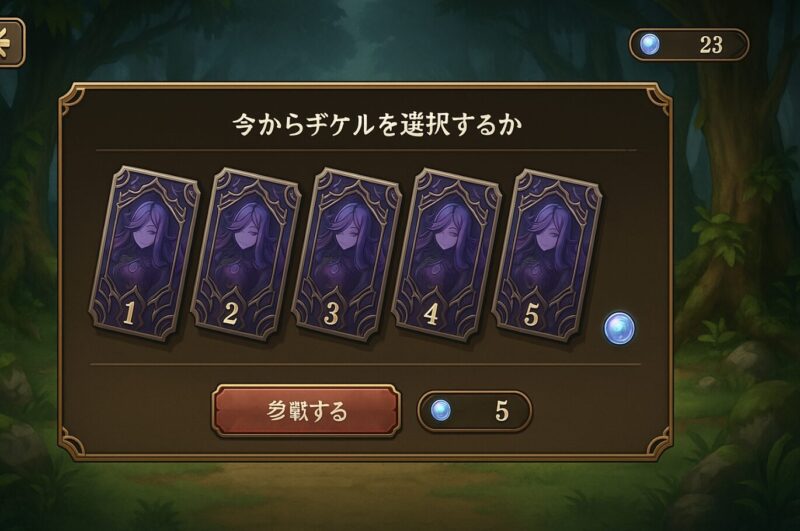The image size is (800, 531).
Task: Select the fifth card labeled 5
Action: [x=547, y=254]
